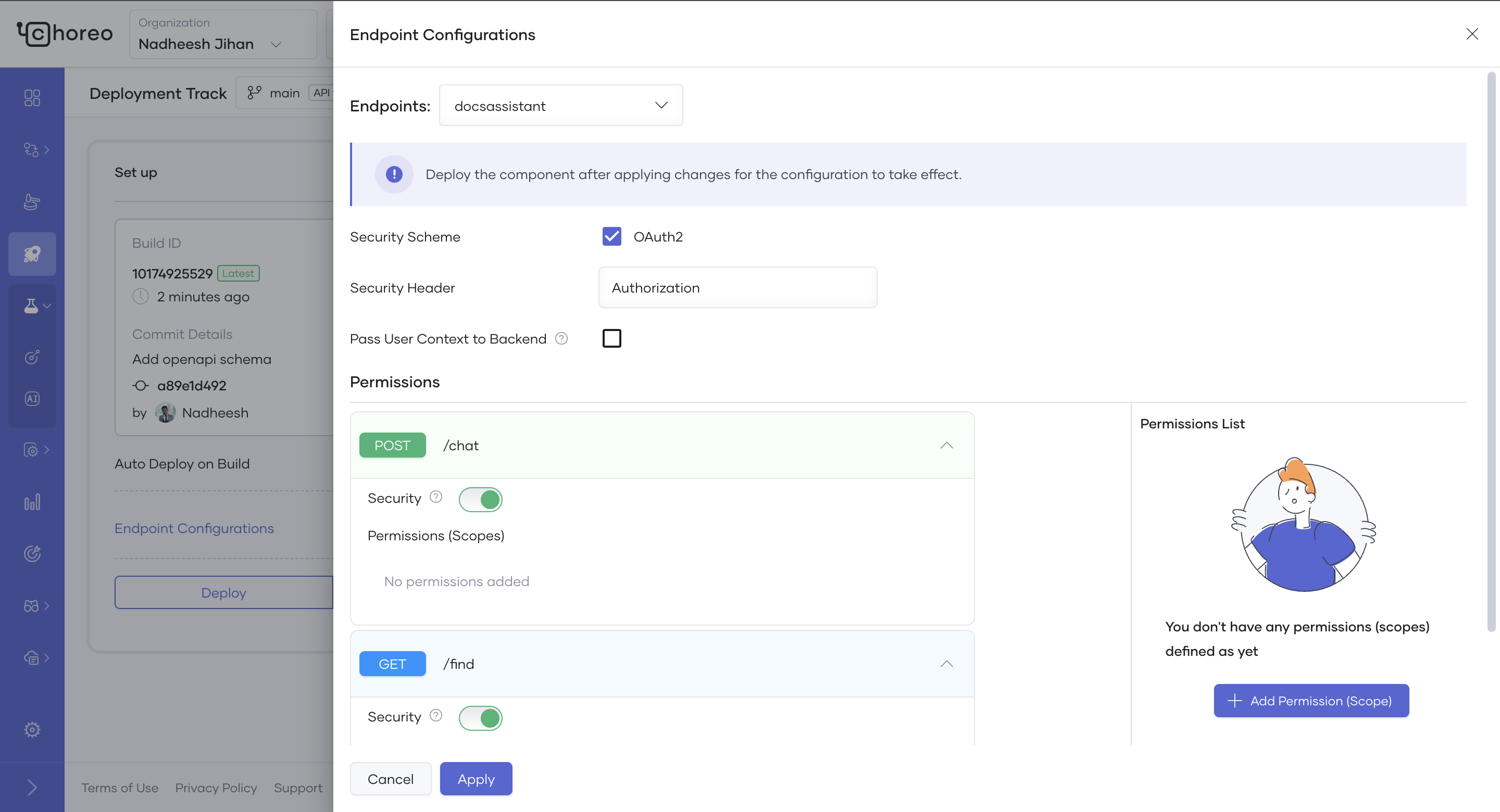Image resolution: width=1500 pixels, height=812 pixels.
Task: Open the Support link
Action: coord(298,788)
